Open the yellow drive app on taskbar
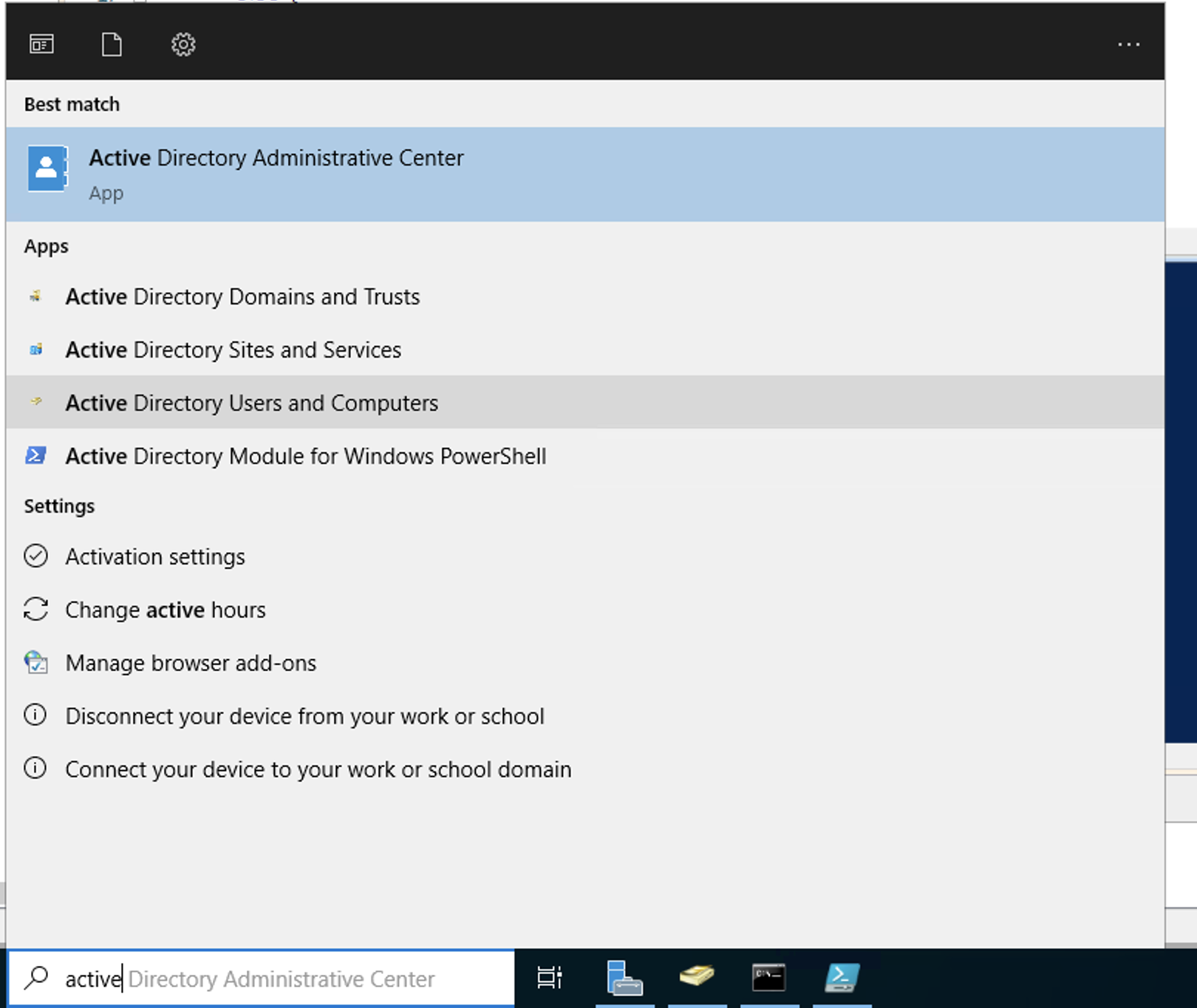 pos(697,977)
